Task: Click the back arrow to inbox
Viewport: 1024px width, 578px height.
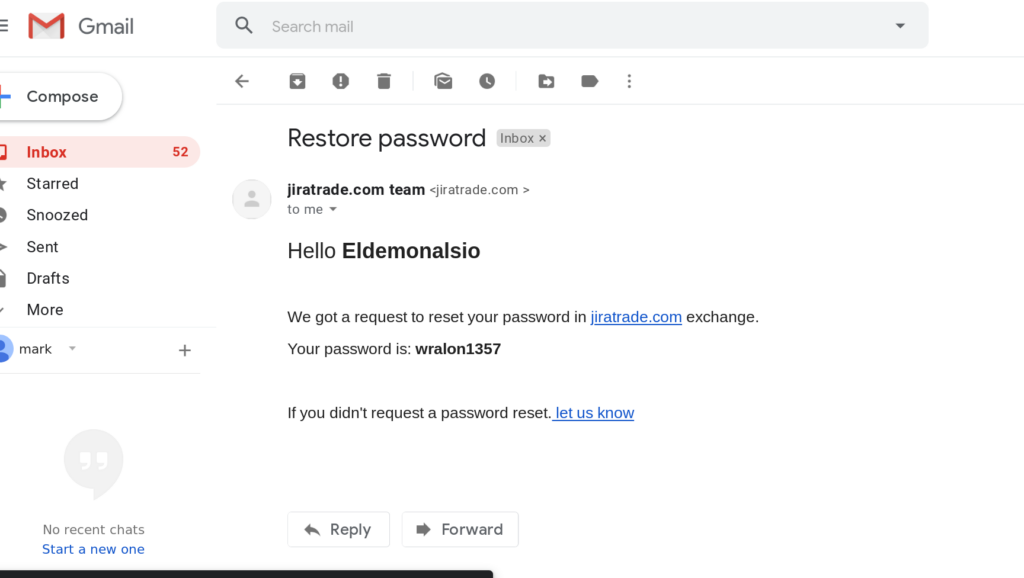Action: pyautogui.click(x=242, y=81)
